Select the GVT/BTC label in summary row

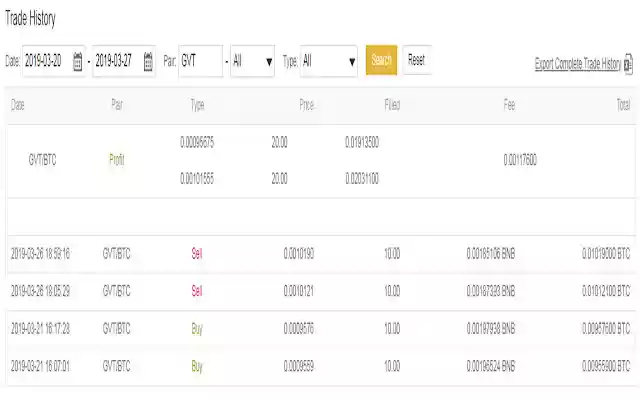[x=42, y=160]
